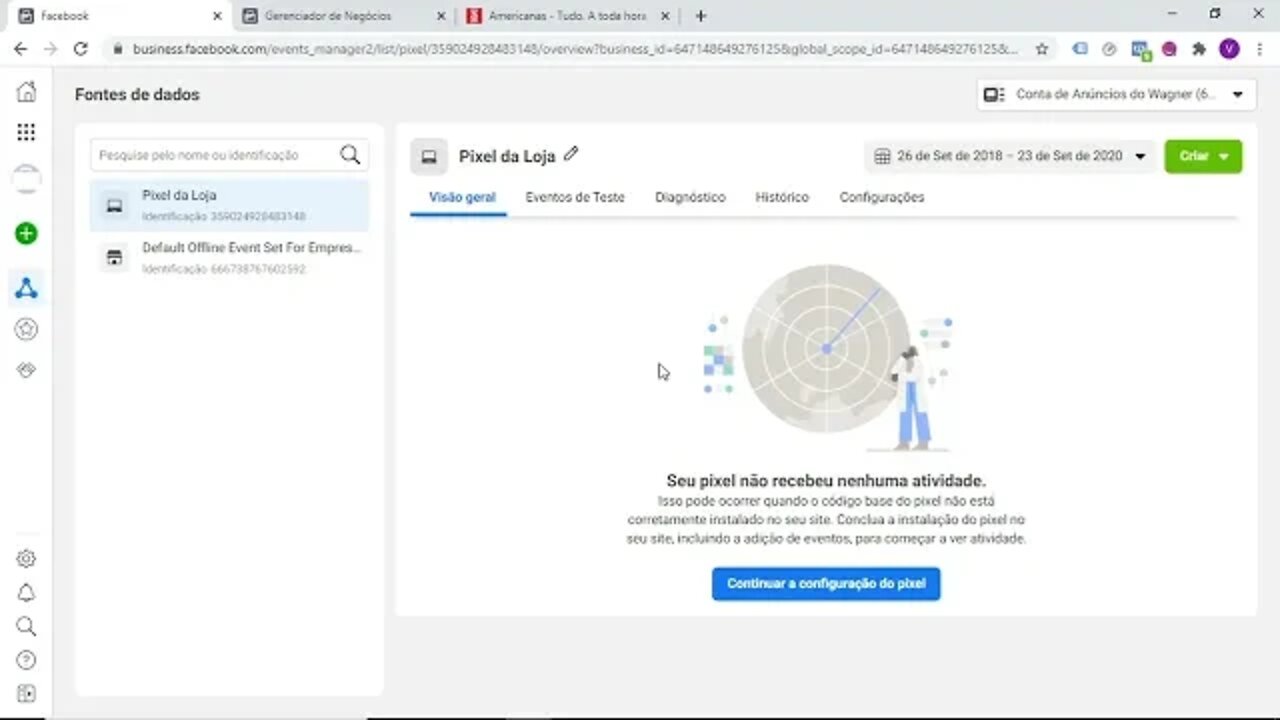Switch to Eventos de Teste tab
This screenshot has width=1280, height=720.
pos(575,197)
